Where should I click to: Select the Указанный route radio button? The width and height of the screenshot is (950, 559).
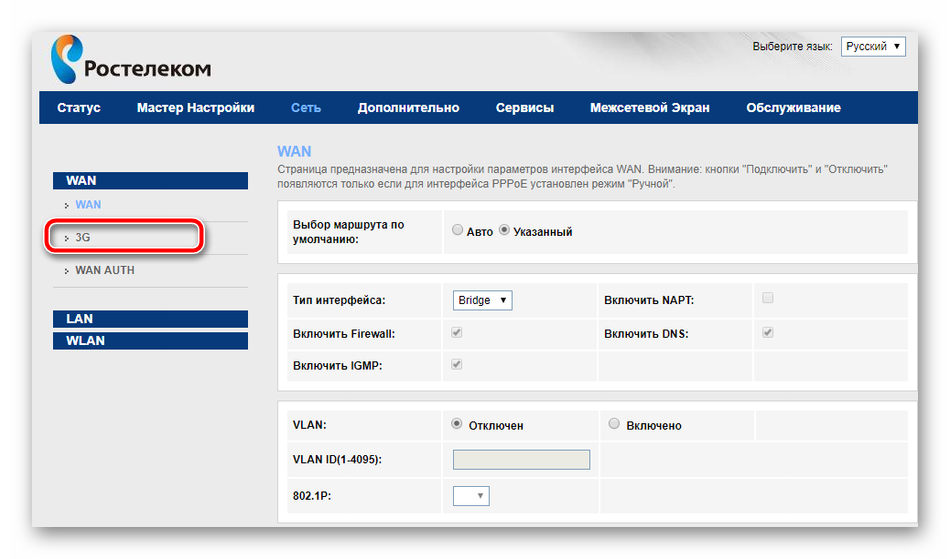(x=504, y=231)
